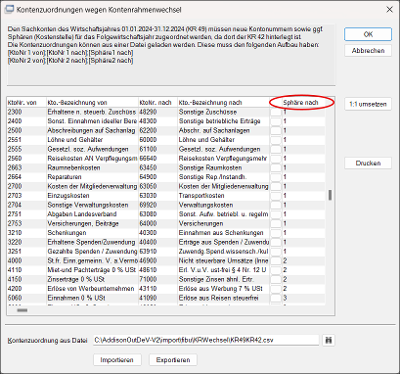Select 'Gesetzl. soz. Aufwendungen' in the von column
The image size is (400, 374).
click(x=88, y=149)
